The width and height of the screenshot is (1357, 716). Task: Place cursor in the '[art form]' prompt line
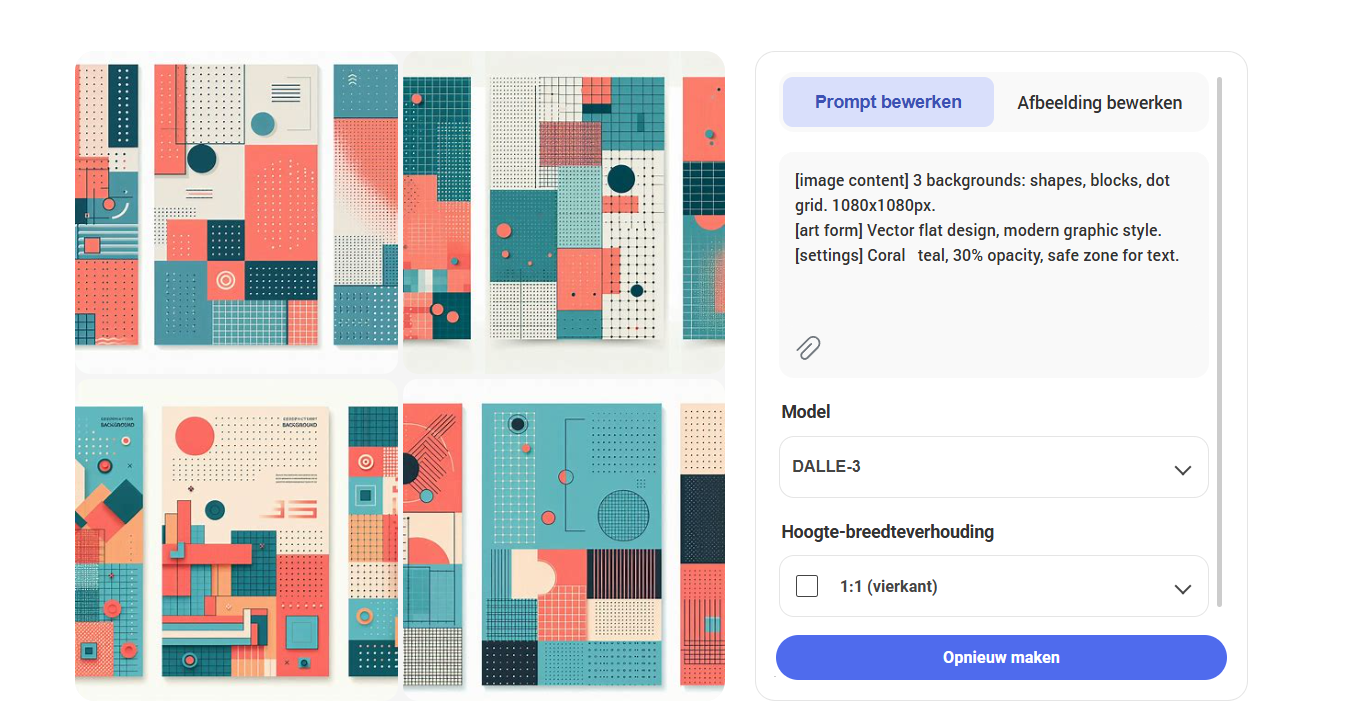click(978, 231)
